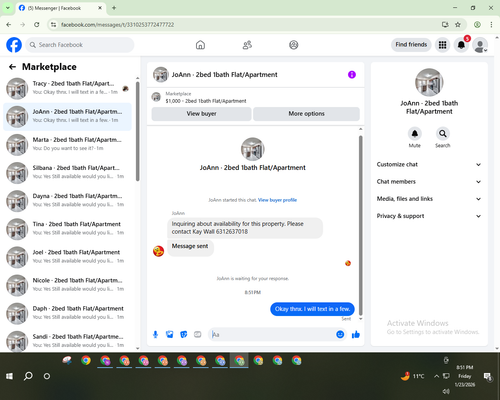
Task: Click the 'Inquiring about availability' message bubble
Action: pyautogui.click(x=245, y=228)
